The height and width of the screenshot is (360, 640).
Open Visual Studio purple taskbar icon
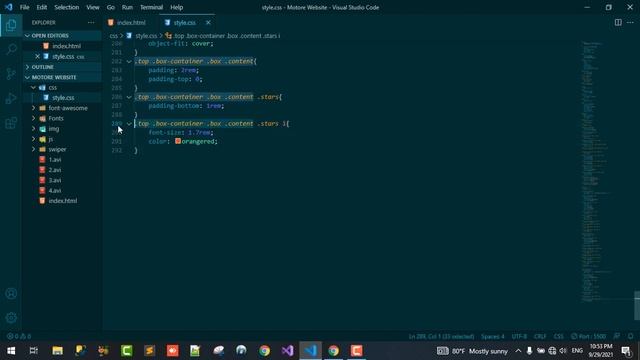point(287,351)
